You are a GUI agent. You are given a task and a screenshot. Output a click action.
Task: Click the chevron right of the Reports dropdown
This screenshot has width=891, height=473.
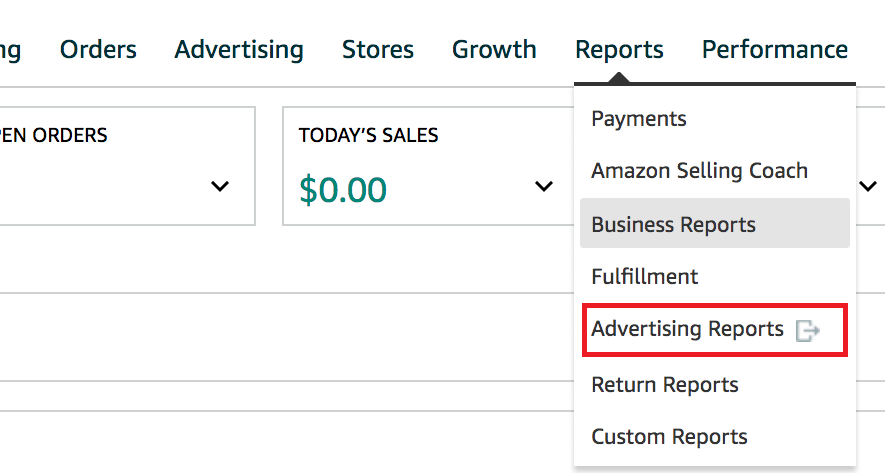866,186
